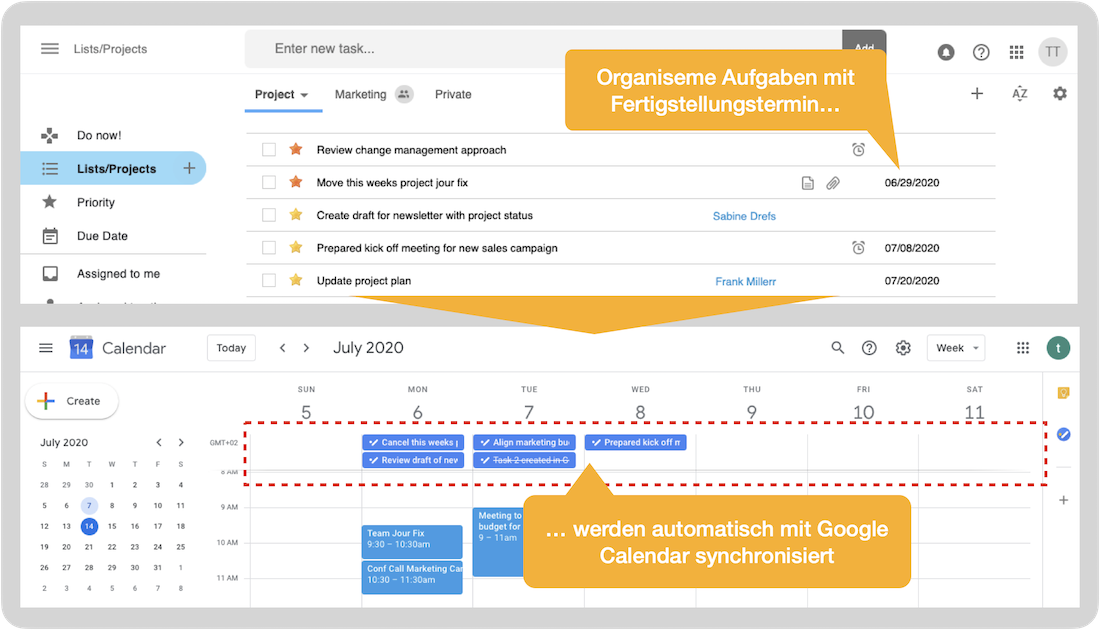Check off Prepared kick off meeting task

[x=269, y=248]
